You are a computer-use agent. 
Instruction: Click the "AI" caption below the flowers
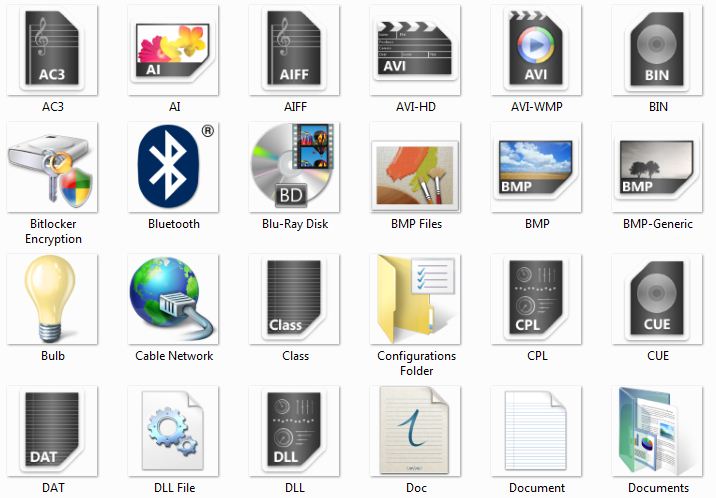click(x=174, y=107)
